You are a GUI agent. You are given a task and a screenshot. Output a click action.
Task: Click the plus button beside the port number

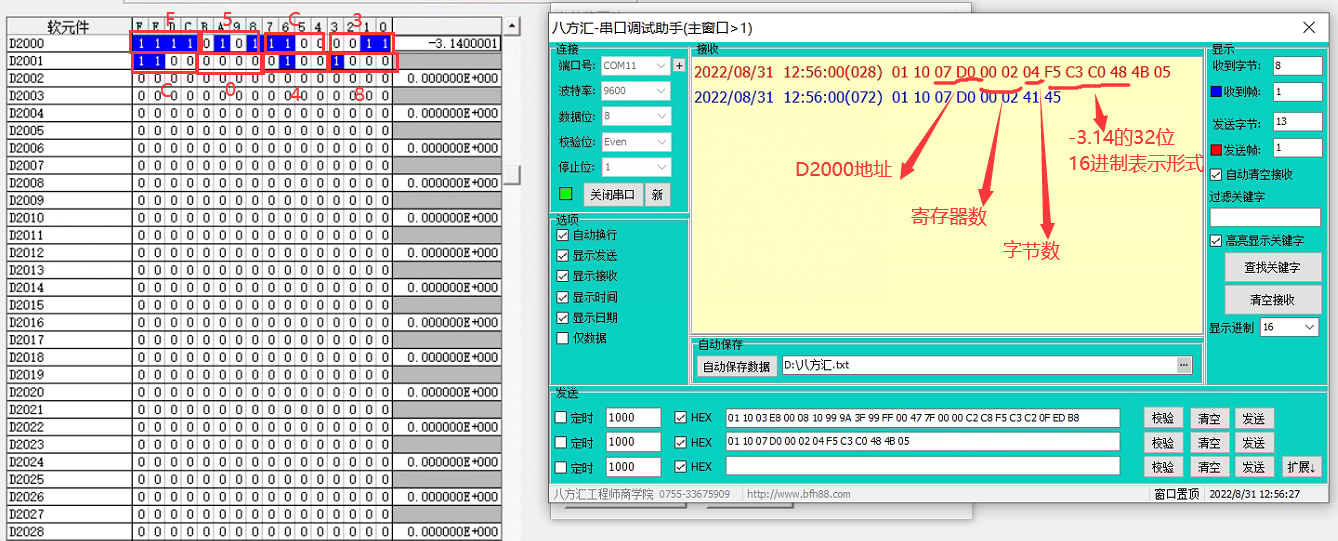point(680,65)
